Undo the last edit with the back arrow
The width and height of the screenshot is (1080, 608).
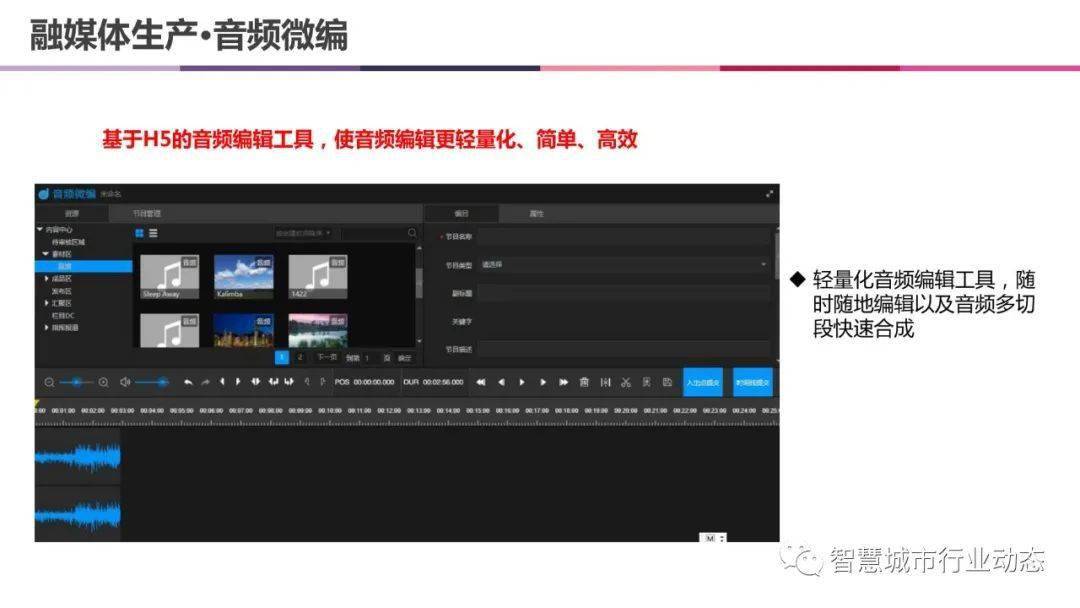pyautogui.click(x=188, y=382)
